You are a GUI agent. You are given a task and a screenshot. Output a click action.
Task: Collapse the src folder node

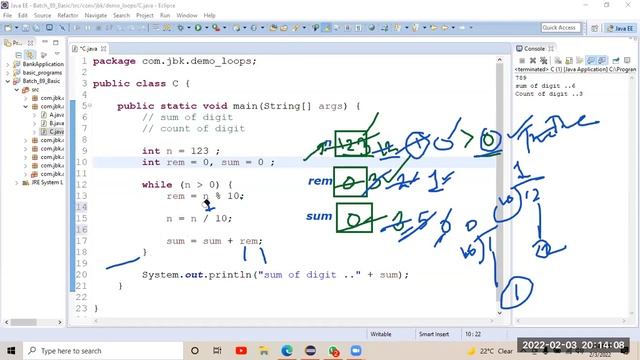click(17, 89)
